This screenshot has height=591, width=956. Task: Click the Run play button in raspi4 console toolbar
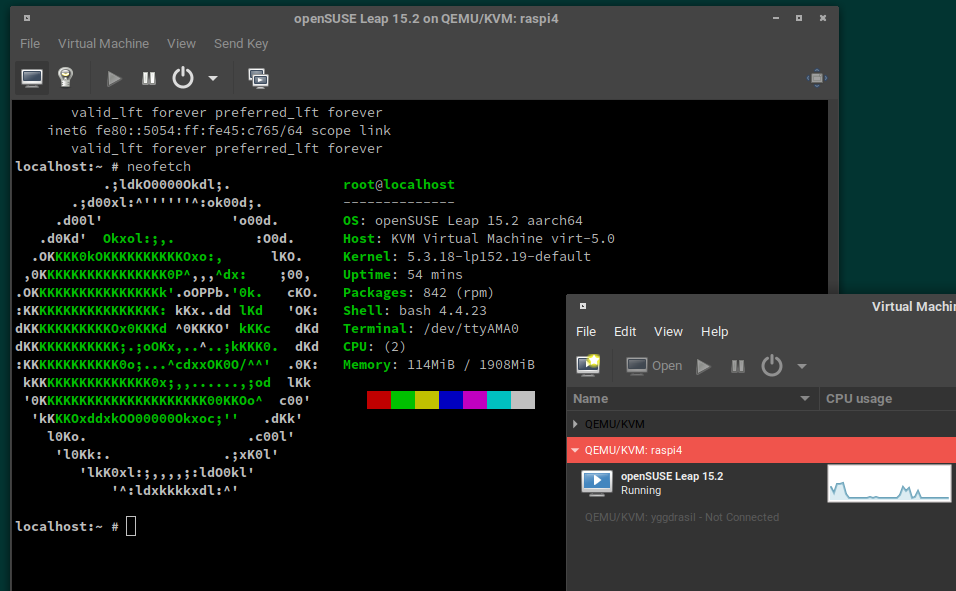point(114,78)
